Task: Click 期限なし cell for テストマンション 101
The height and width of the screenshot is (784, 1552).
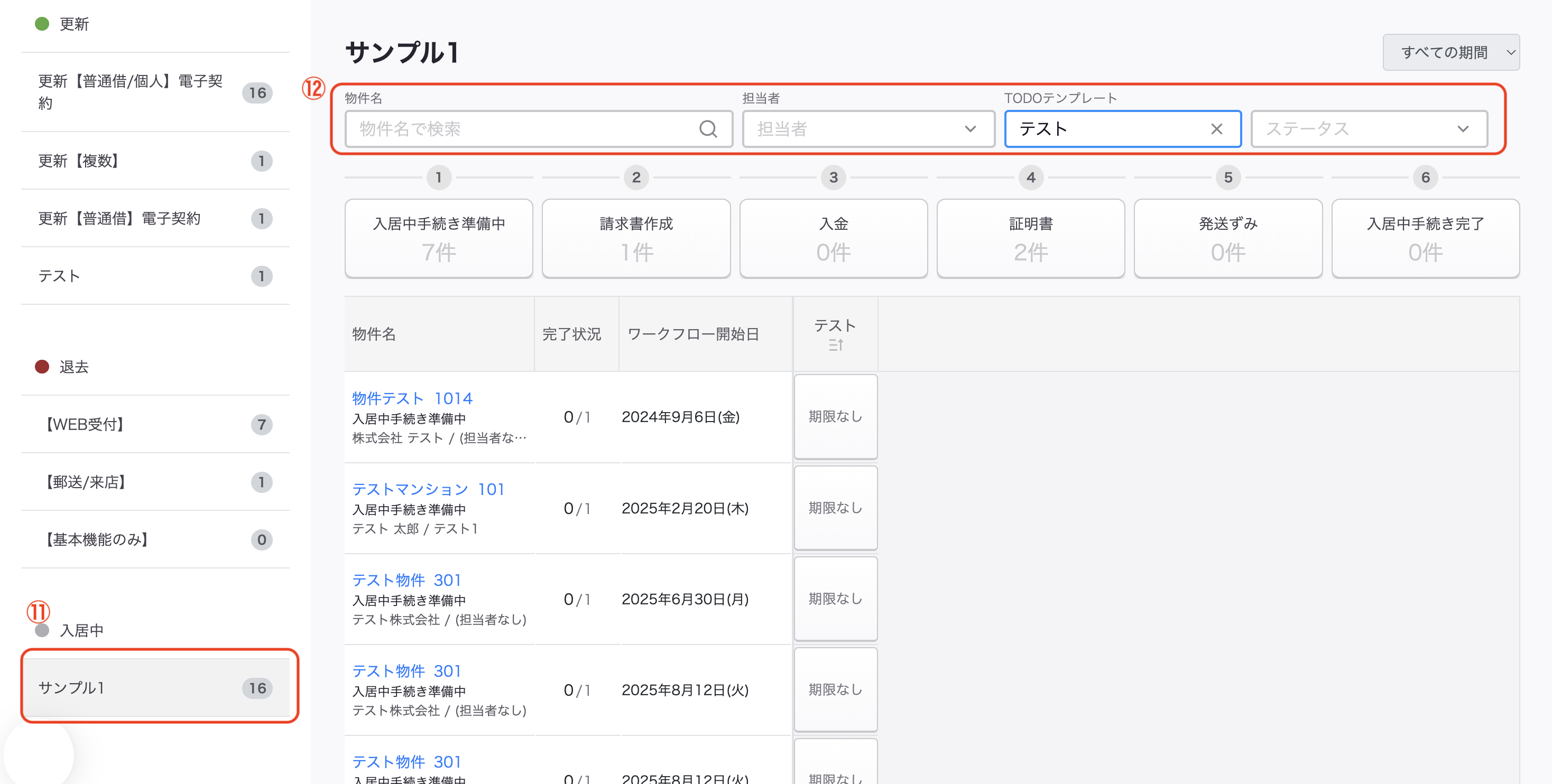Action: 836,508
